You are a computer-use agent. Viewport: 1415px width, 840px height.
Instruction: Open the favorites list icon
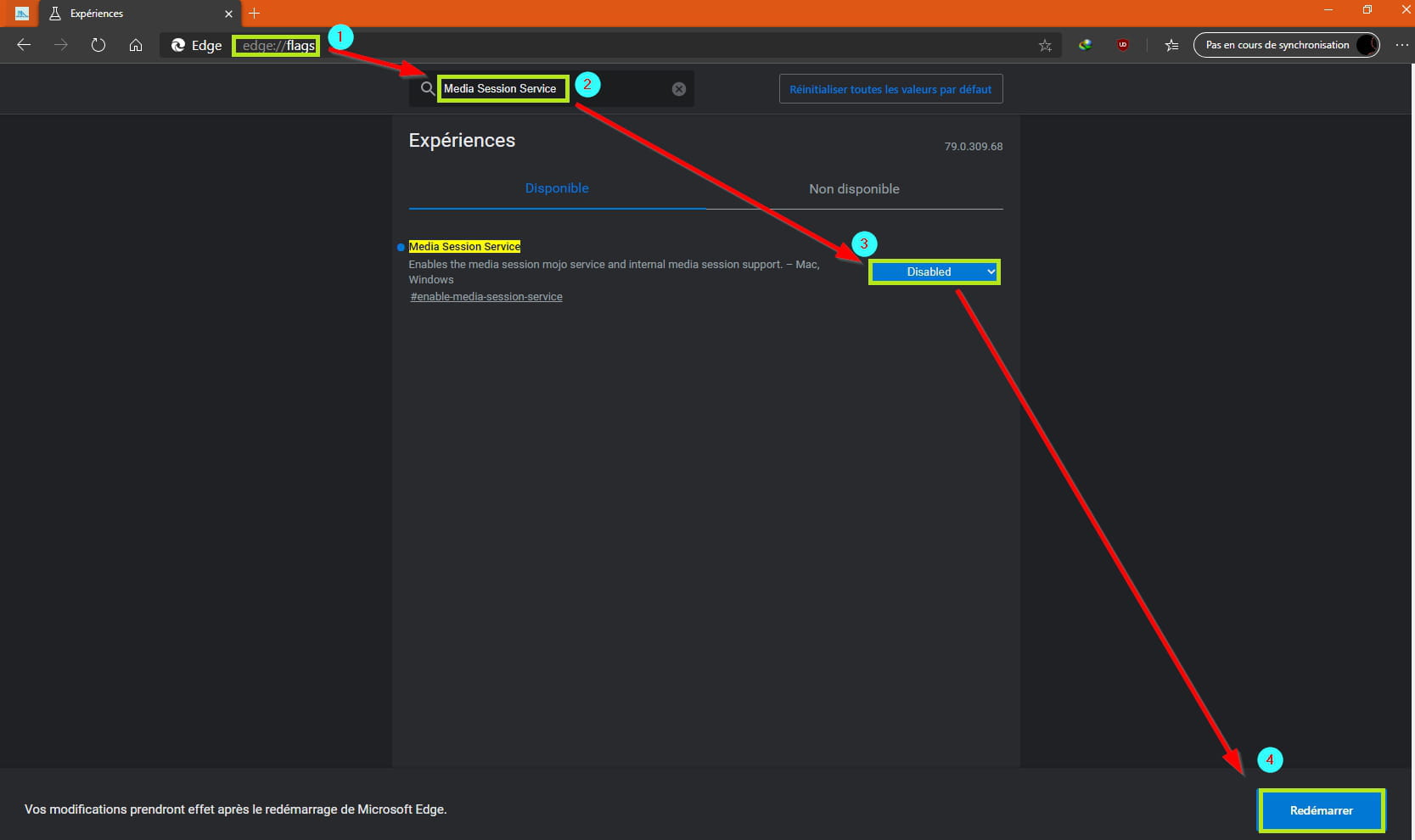pyautogui.click(x=1172, y=46)
